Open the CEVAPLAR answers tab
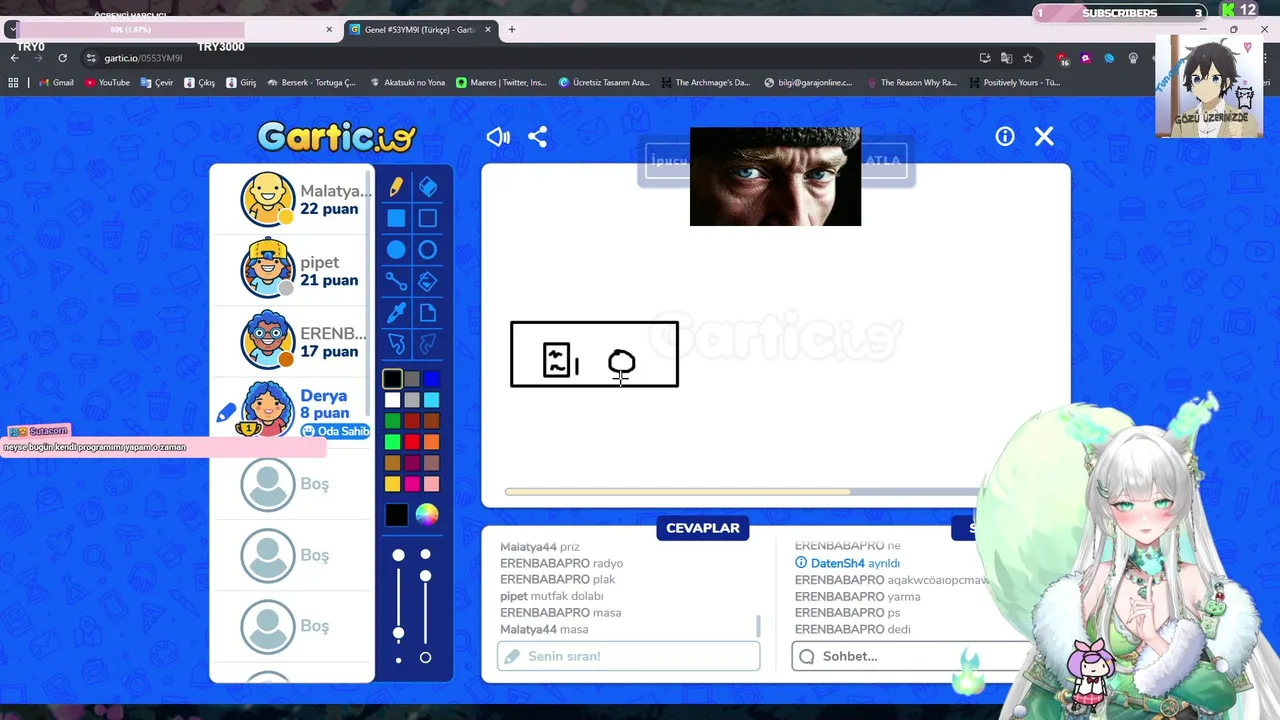The image size is (1280, 720). click(x=703, y=528)
